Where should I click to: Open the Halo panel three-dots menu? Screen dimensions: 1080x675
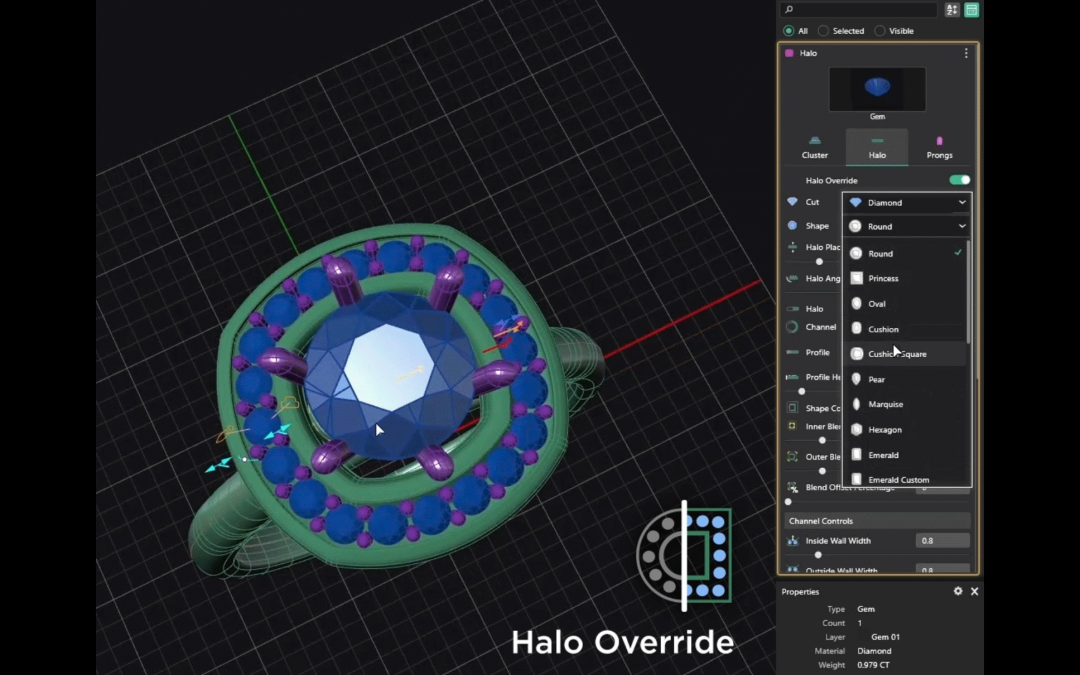(966, 53)
